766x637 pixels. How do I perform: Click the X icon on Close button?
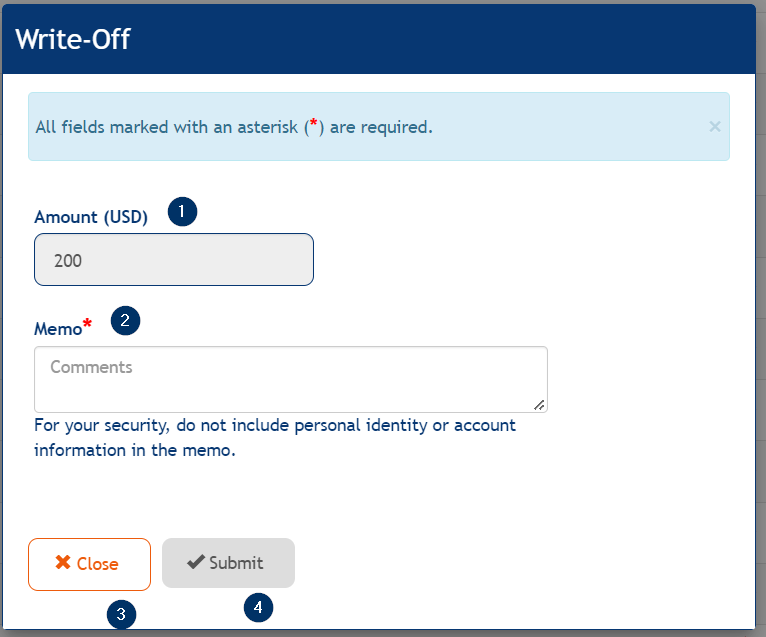(x=62, y=563)
